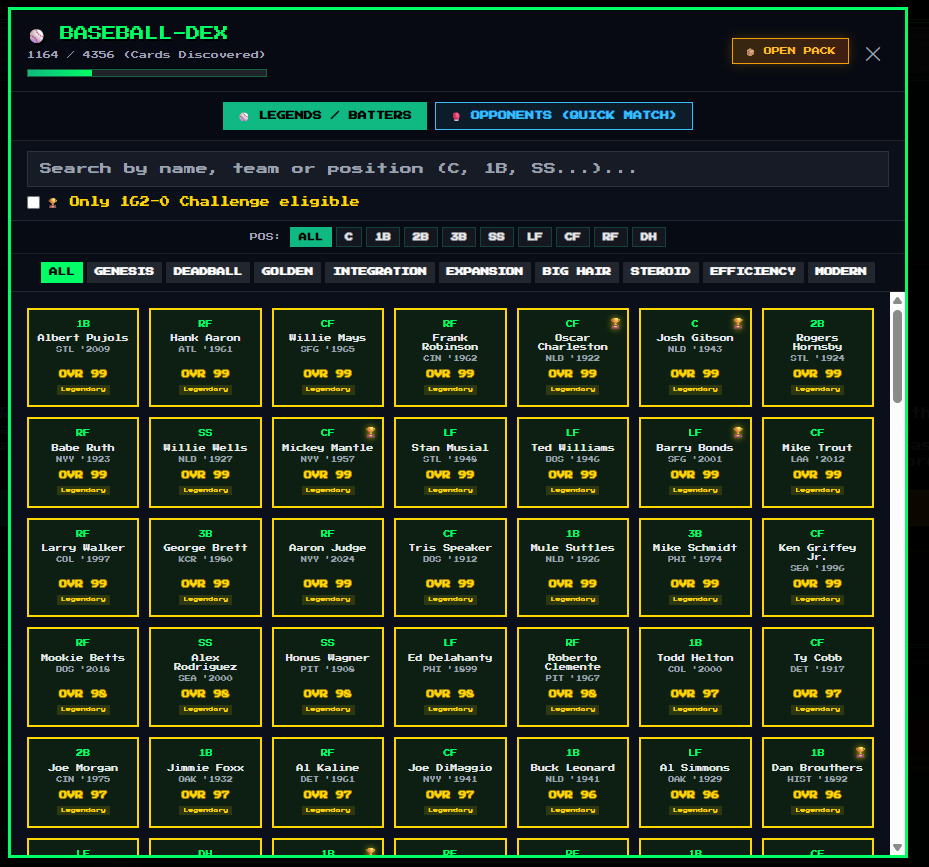Open the Alex Rodriguez card
Image resolution: width=929 pixels, height=867 pixels.
(x=206, y=677)
